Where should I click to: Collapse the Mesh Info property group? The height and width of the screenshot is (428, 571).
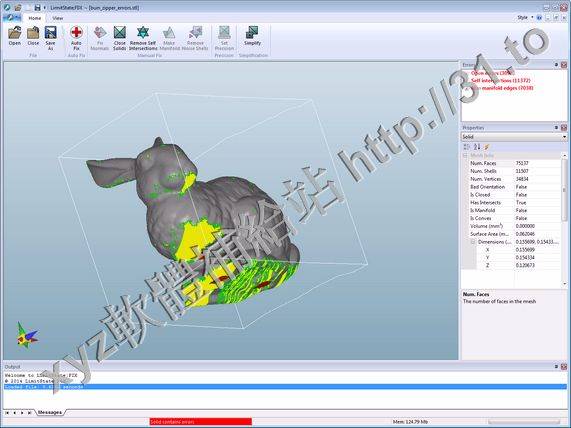click(465, 156)
